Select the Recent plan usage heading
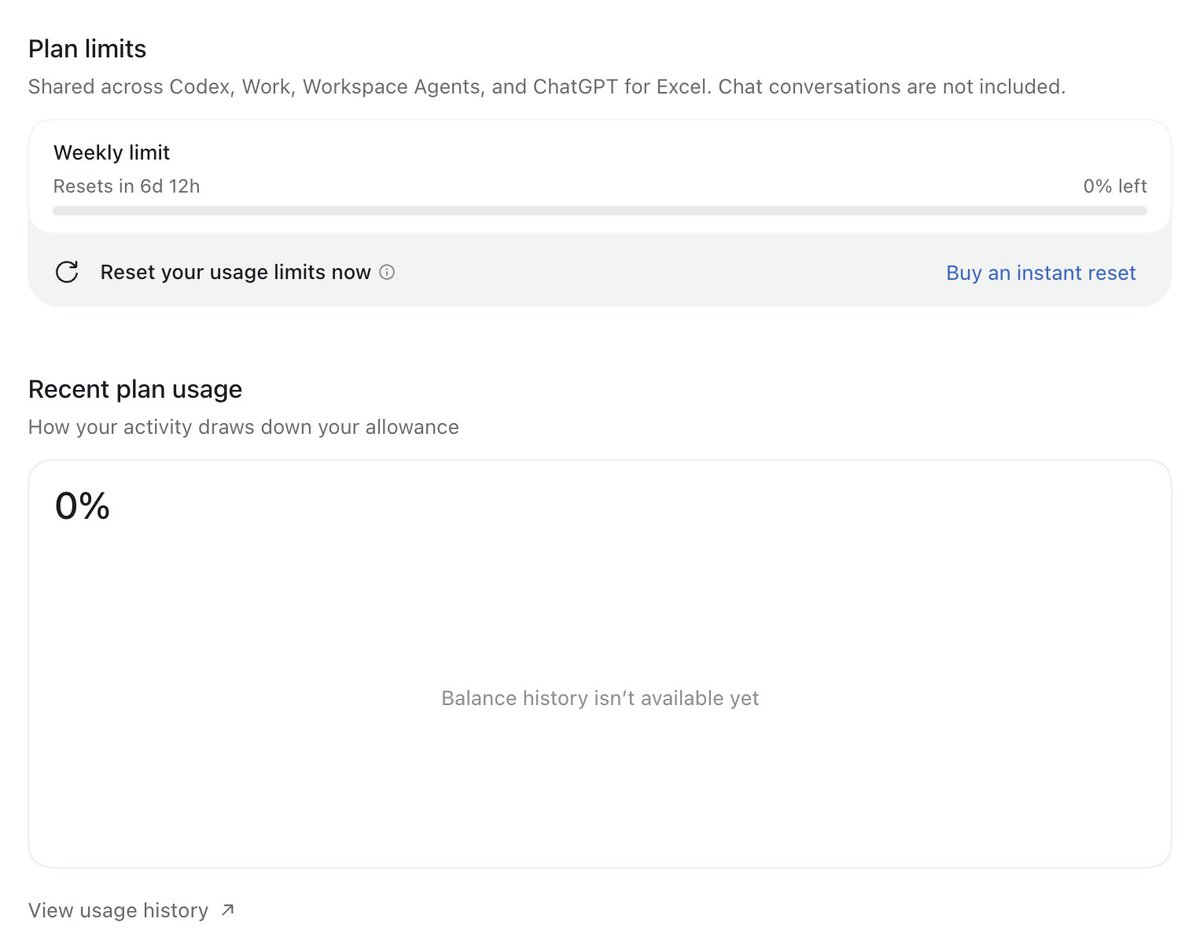The width and height of the screenshot is (1200, 948). click(135, 389)
